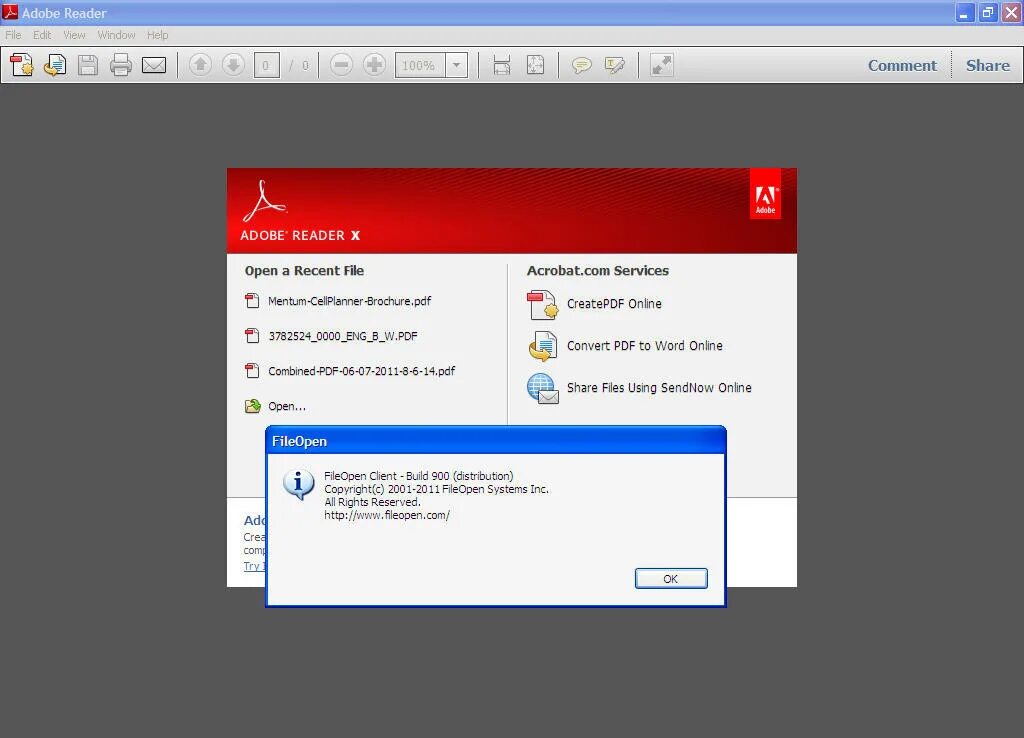Click the Create PDF toolbar icon

[x=22, y=65]
